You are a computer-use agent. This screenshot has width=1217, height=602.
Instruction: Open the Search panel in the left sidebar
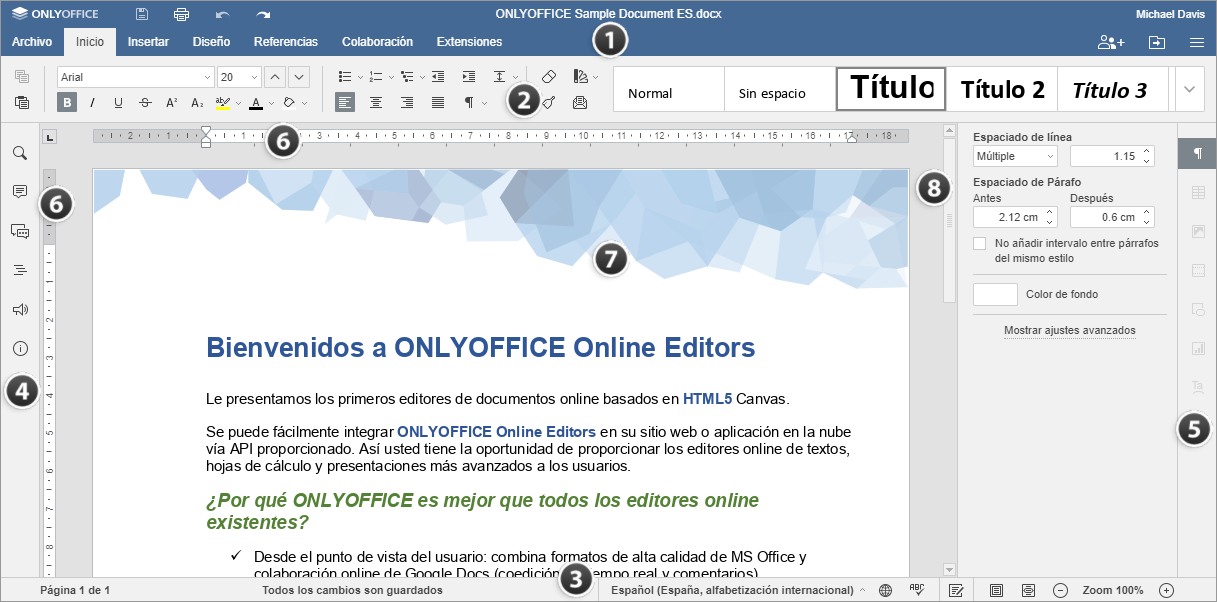pos(20,153)
